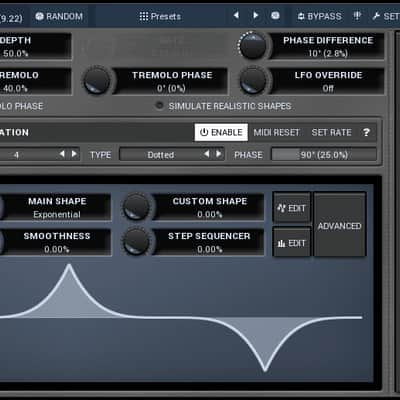Toggle the ENABLE button
This screenshot has height=400, width=400.
pos(221,132)
